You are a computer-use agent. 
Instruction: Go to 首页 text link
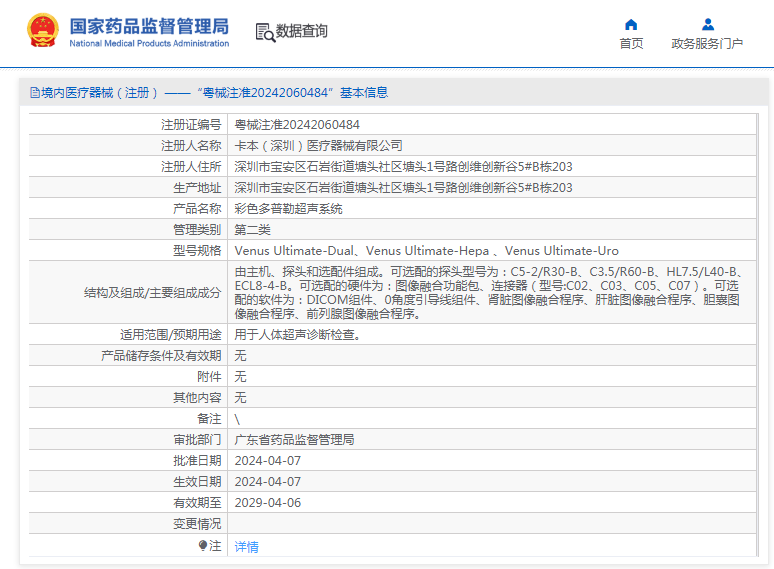tap(631, 44)
